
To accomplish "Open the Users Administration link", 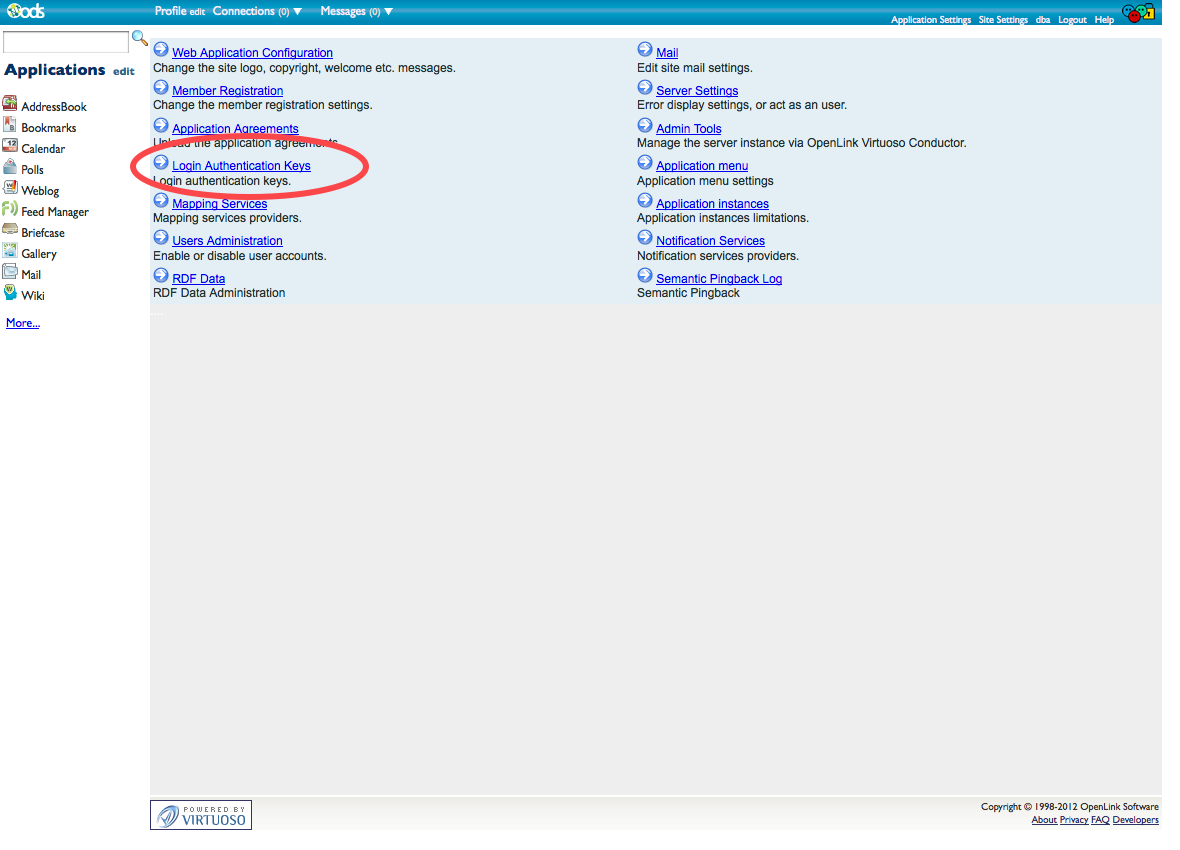I will click(227, 241).
